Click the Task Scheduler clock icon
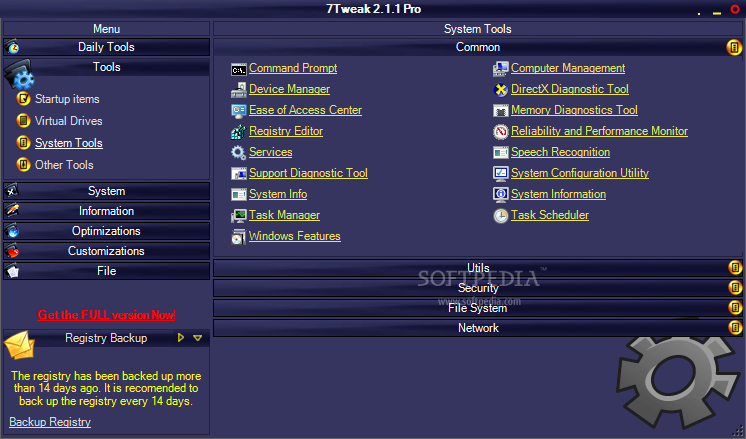The image size is (746, 439). click(501, 216)
